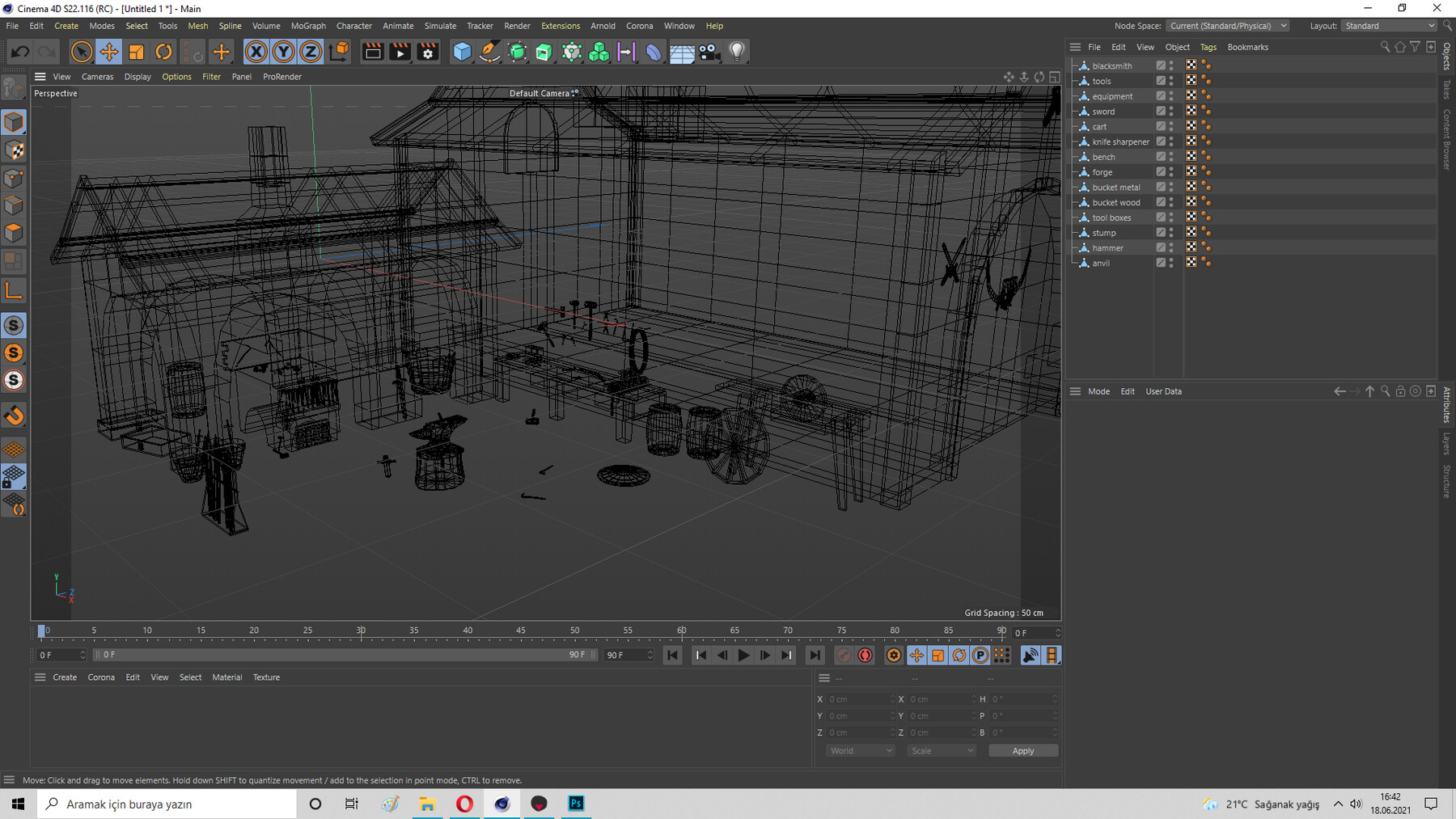Select the forge object in list

(x=1102, y=172)
